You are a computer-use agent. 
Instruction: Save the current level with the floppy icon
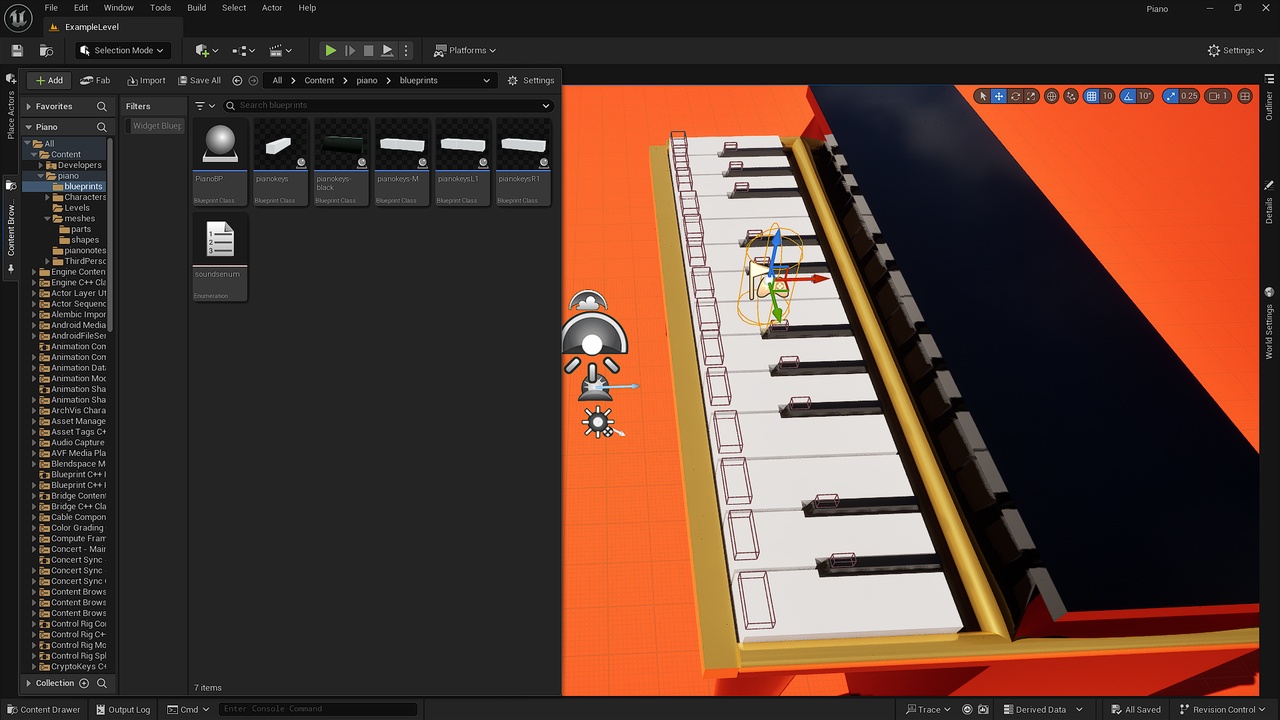coord(17,50)
